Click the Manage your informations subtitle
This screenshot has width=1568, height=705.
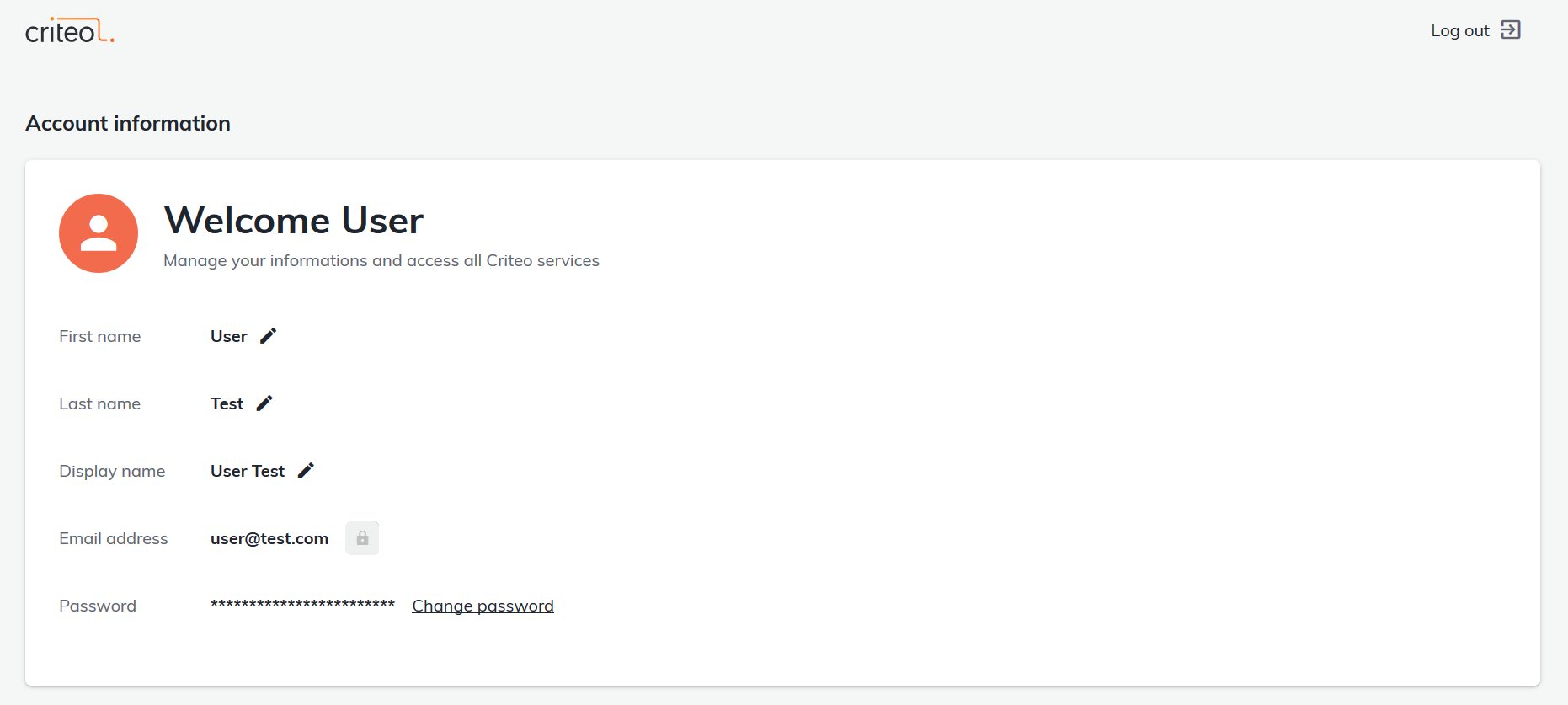tap(381, 261)
